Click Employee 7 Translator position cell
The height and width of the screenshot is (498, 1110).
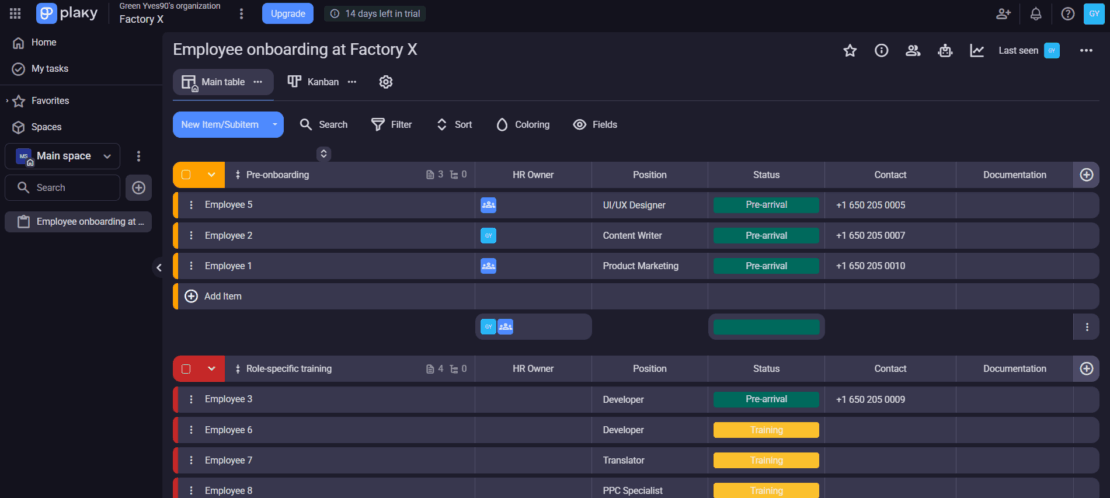click(649, 460)
